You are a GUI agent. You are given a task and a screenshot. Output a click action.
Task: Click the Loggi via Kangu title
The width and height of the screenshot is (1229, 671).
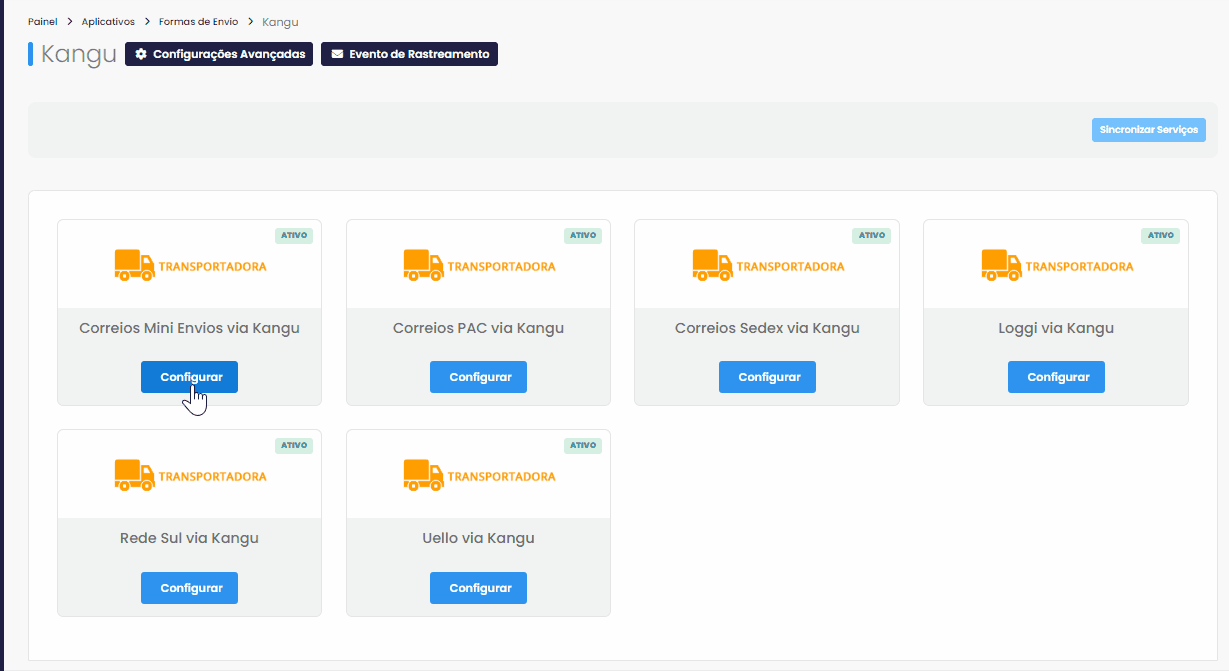(1056, 328)
